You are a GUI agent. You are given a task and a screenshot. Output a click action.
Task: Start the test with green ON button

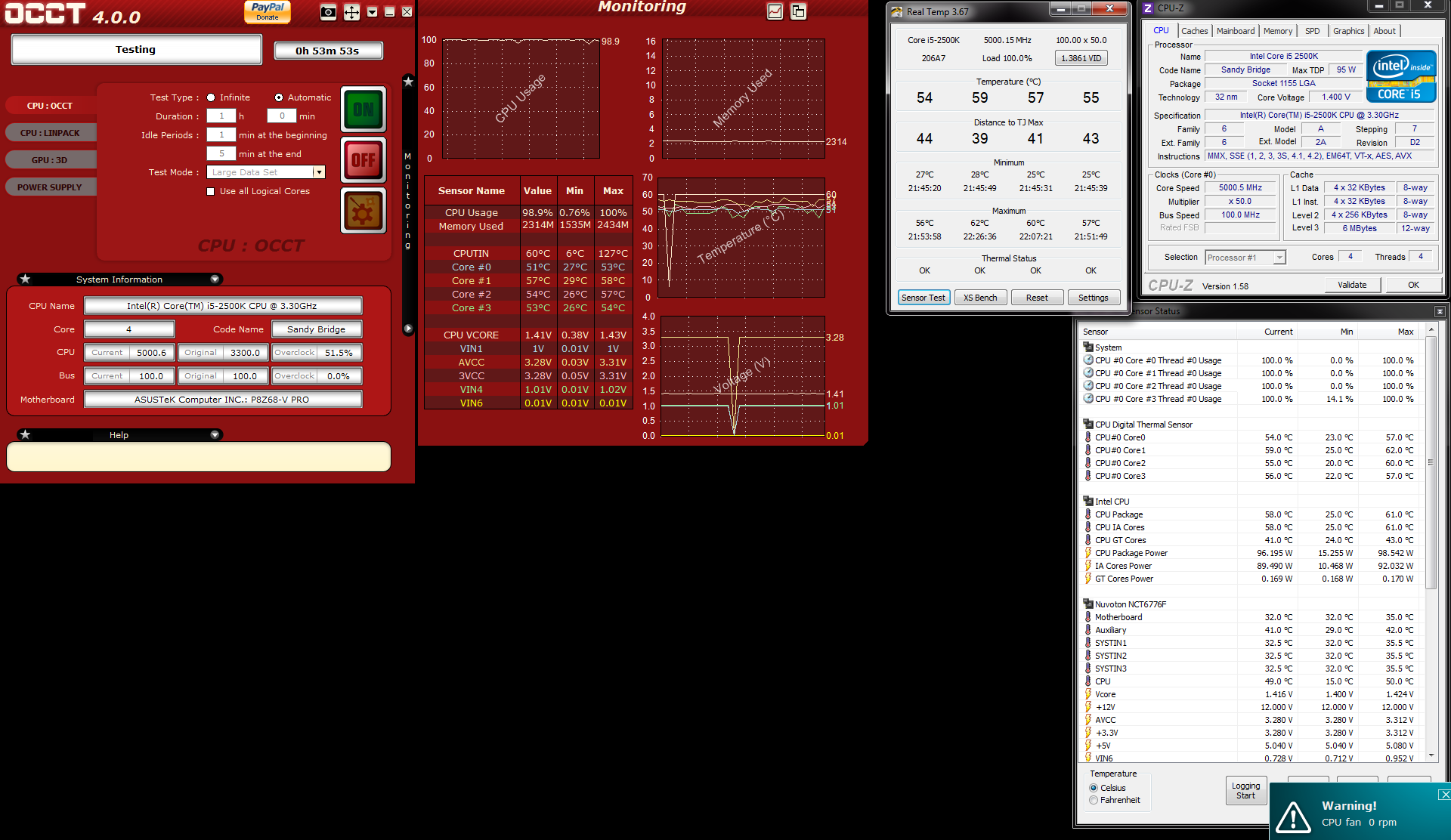tap(364, 110)
